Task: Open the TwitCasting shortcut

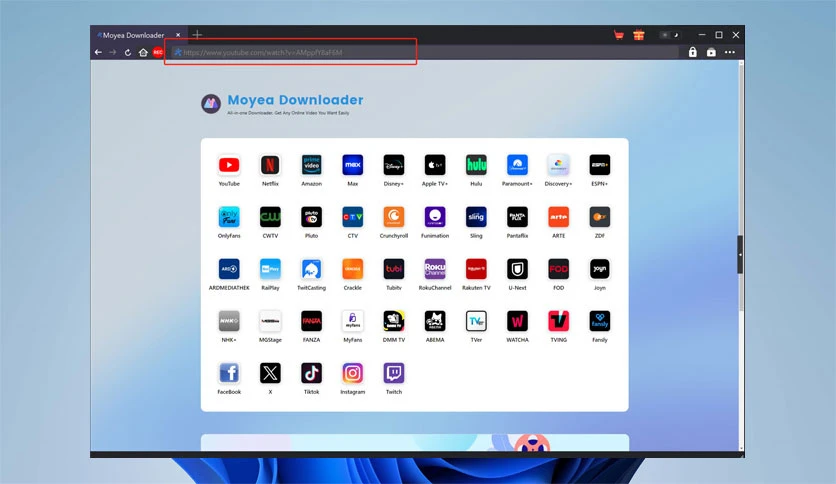Action: click(311, 269)
